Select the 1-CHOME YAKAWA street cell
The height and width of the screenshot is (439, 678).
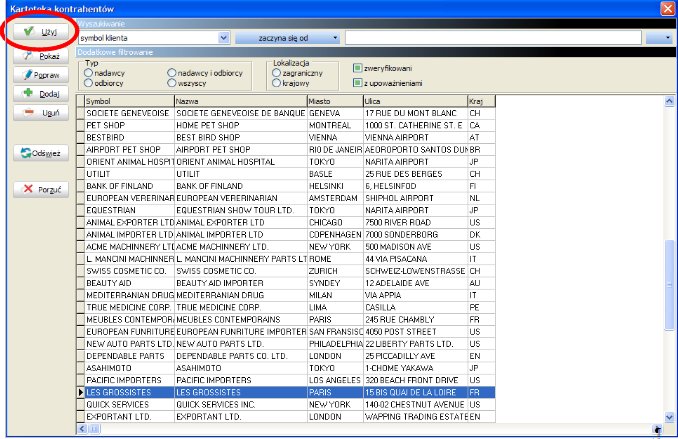tap(416, 368)
